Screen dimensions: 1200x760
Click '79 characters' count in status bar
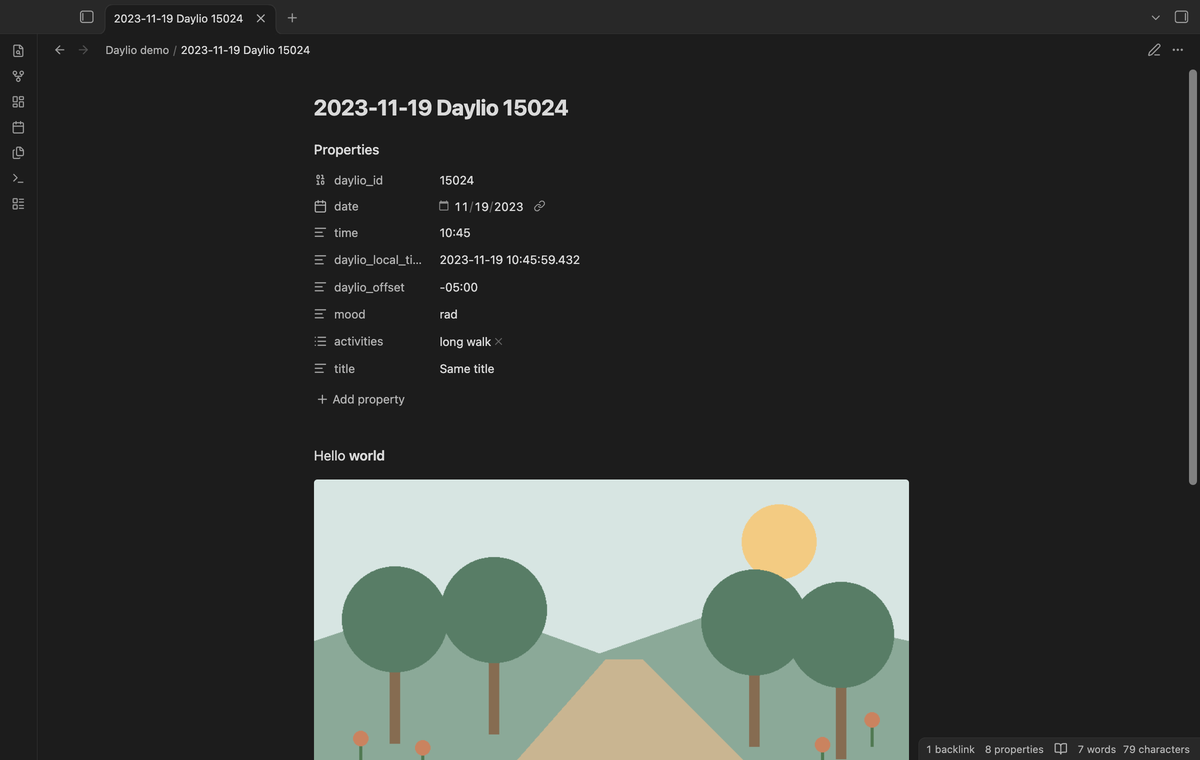click(1156, 749)
